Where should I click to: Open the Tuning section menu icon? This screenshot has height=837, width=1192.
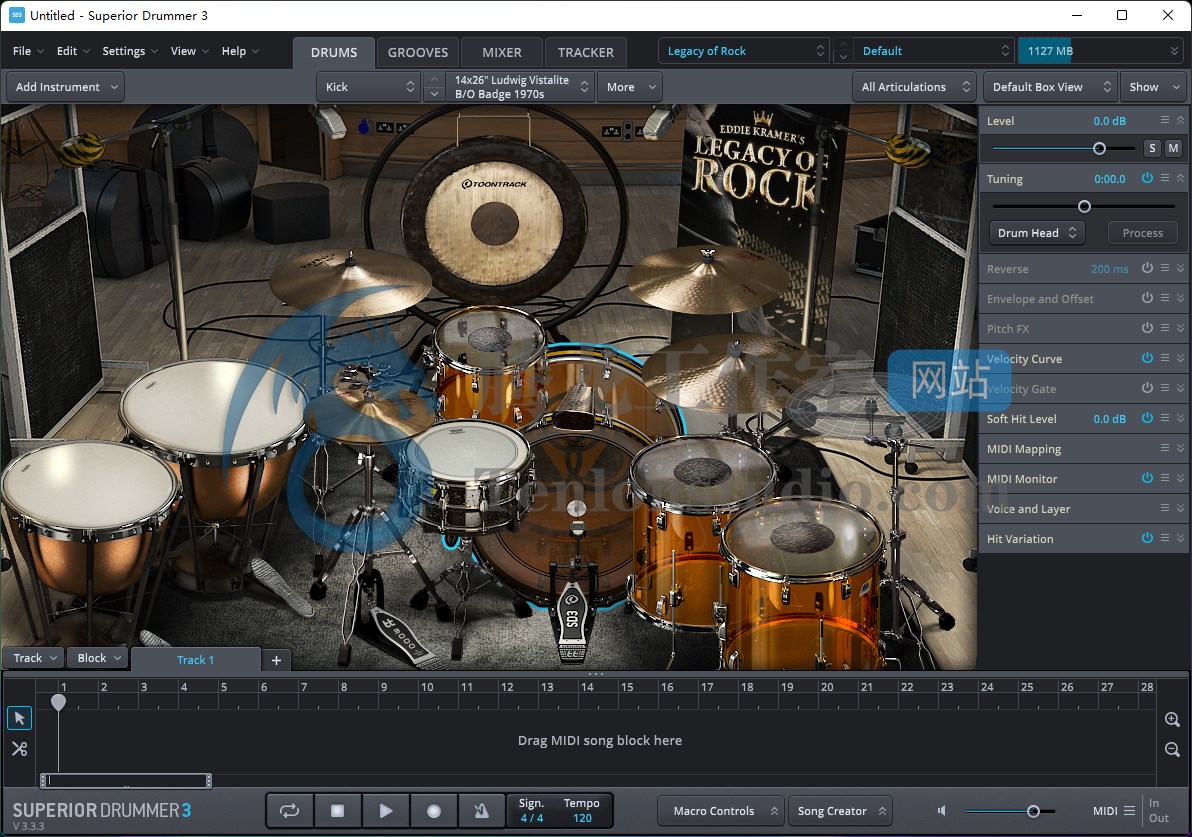(1165, 178)
